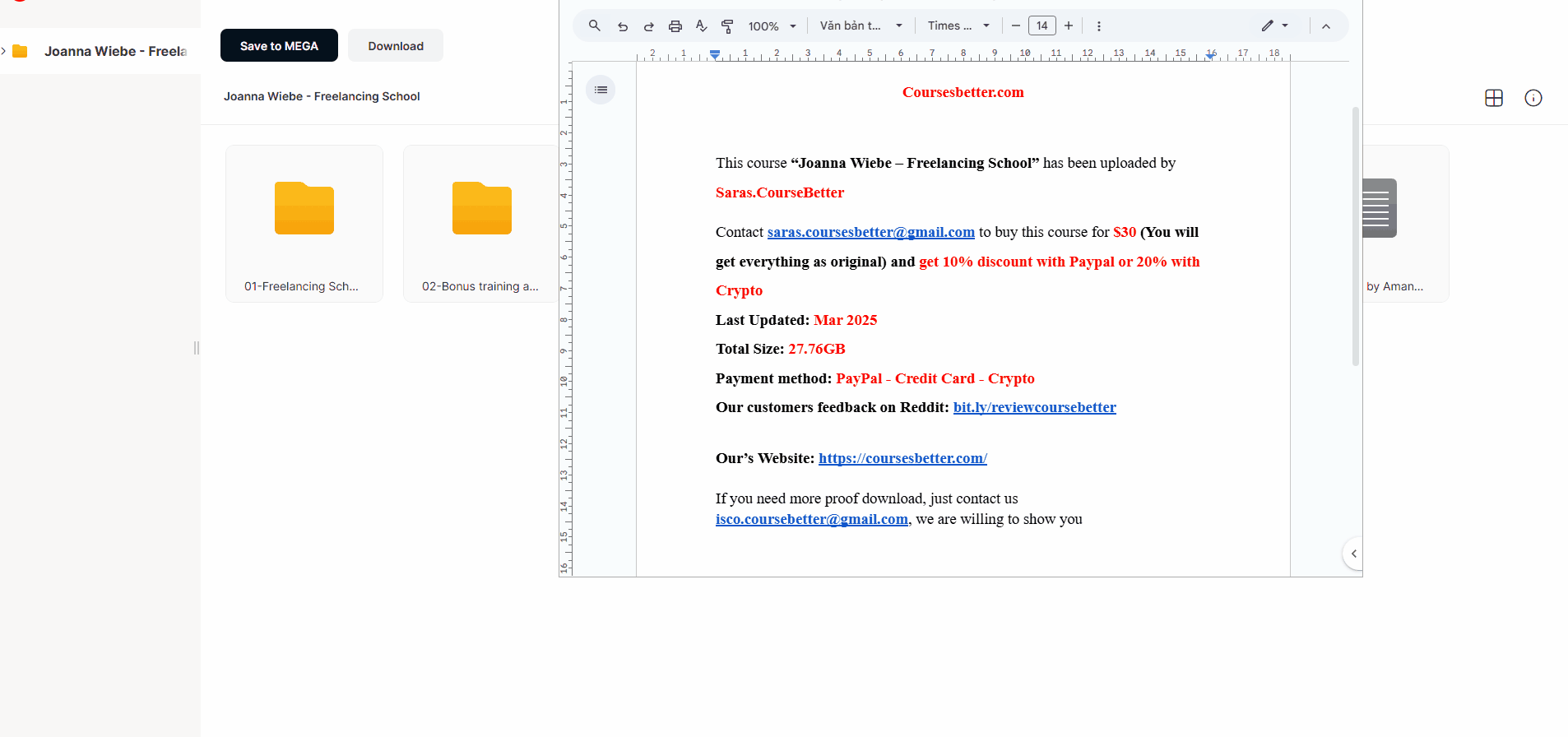The image size is (1568, 737).
Task: Increase font size with plus button
Action: click(x=1069, y=26)
